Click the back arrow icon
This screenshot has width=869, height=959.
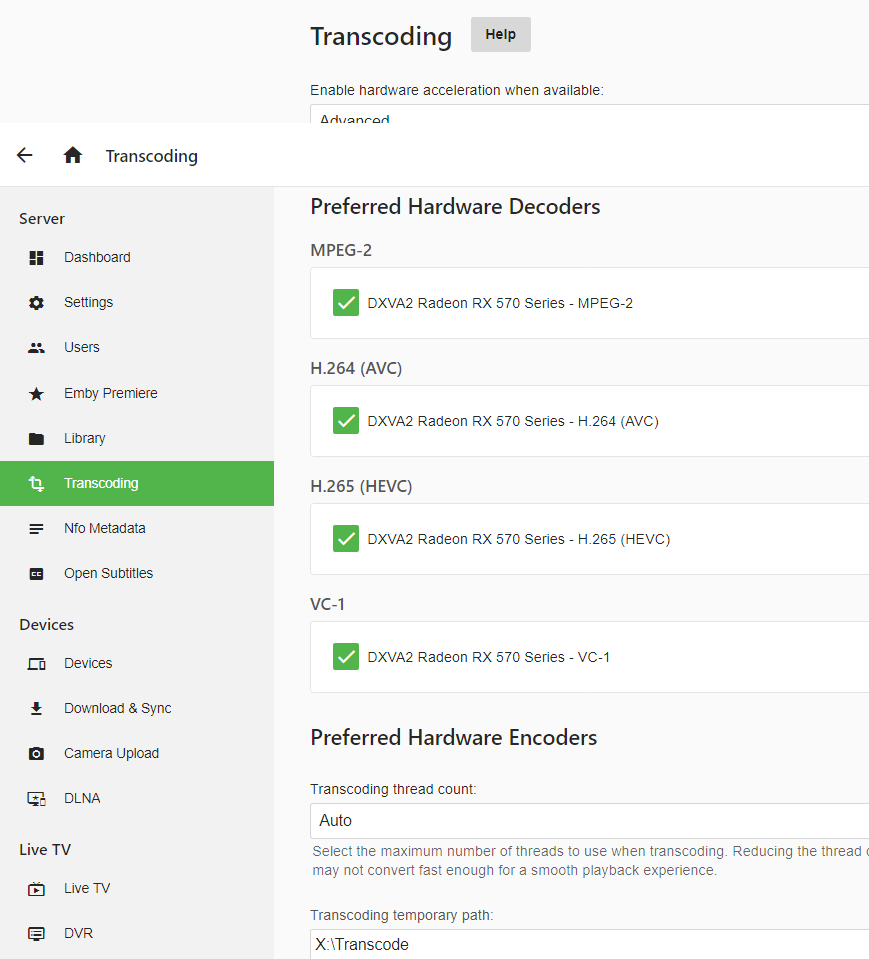[x=25, y=155]
